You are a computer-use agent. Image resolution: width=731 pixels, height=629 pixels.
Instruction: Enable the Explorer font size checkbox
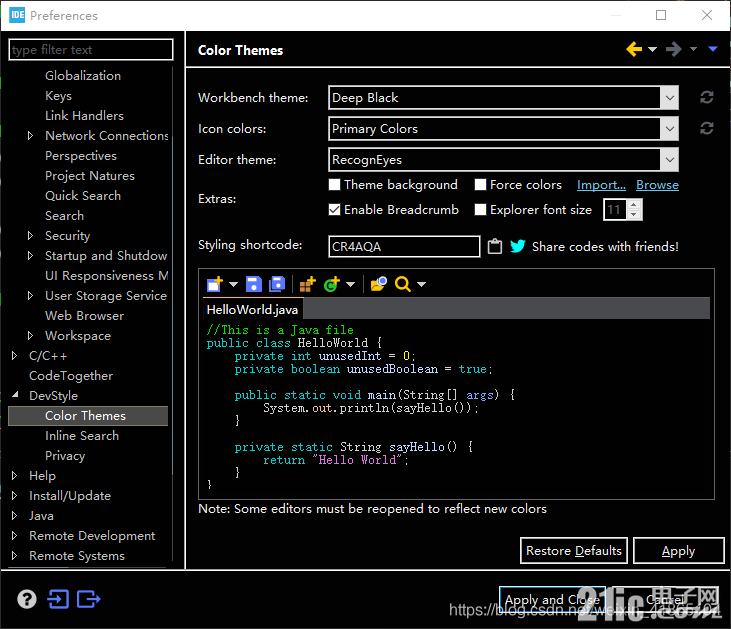(x=480, y=210)
